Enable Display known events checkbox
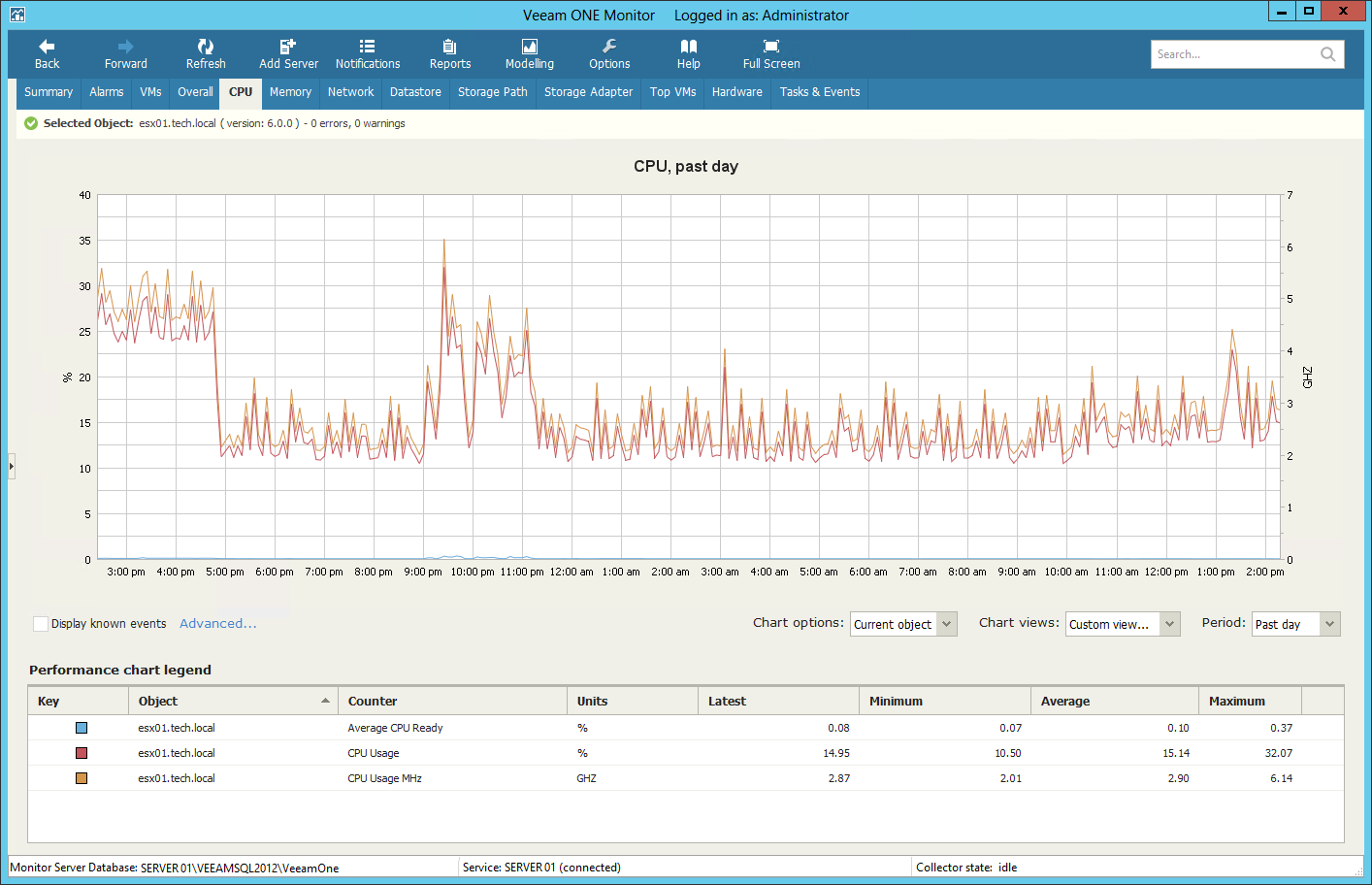Screen dimensions: 1372x885 [41, 624]
